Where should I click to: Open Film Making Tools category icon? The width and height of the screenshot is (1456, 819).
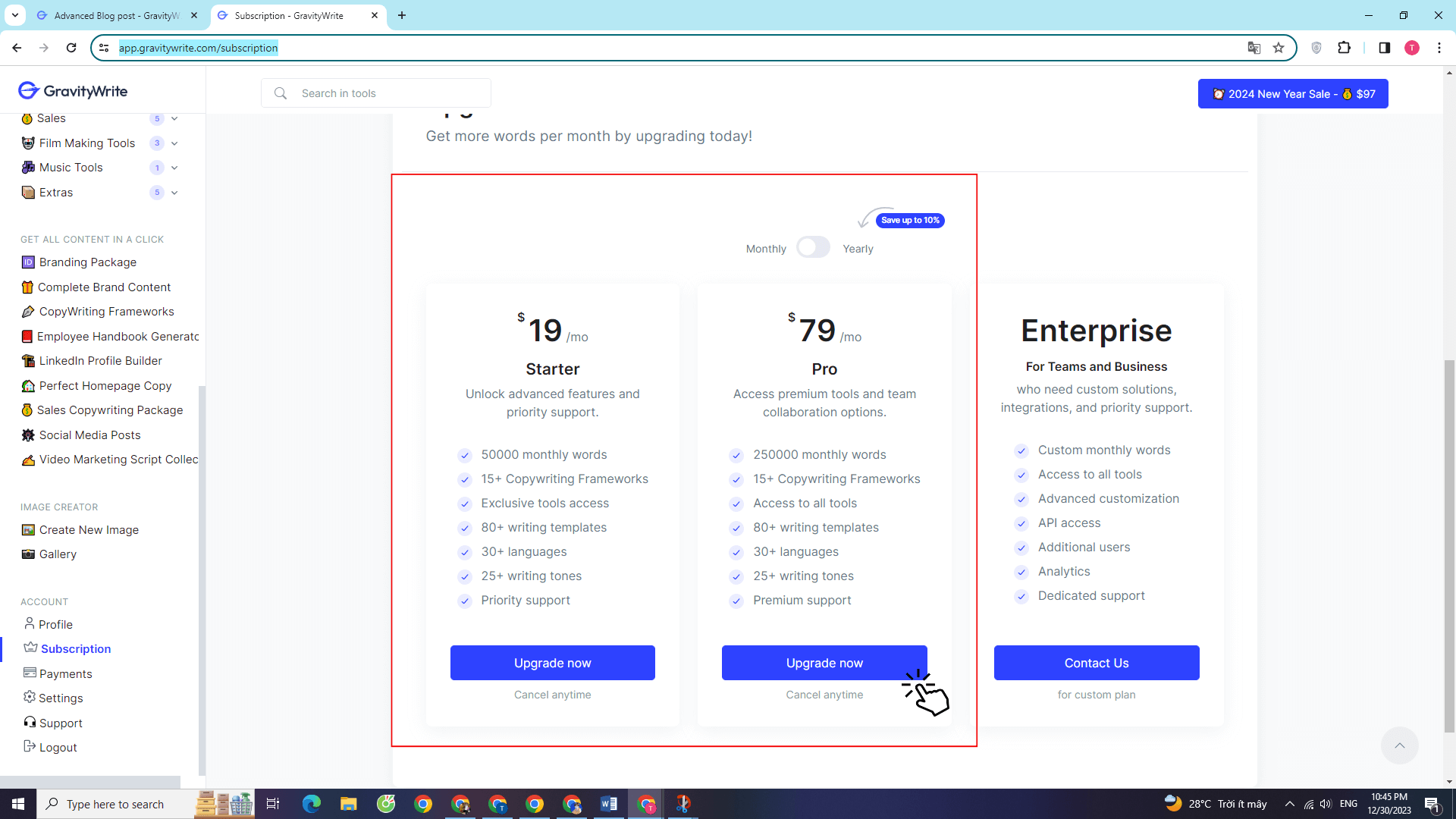point(28,143)
